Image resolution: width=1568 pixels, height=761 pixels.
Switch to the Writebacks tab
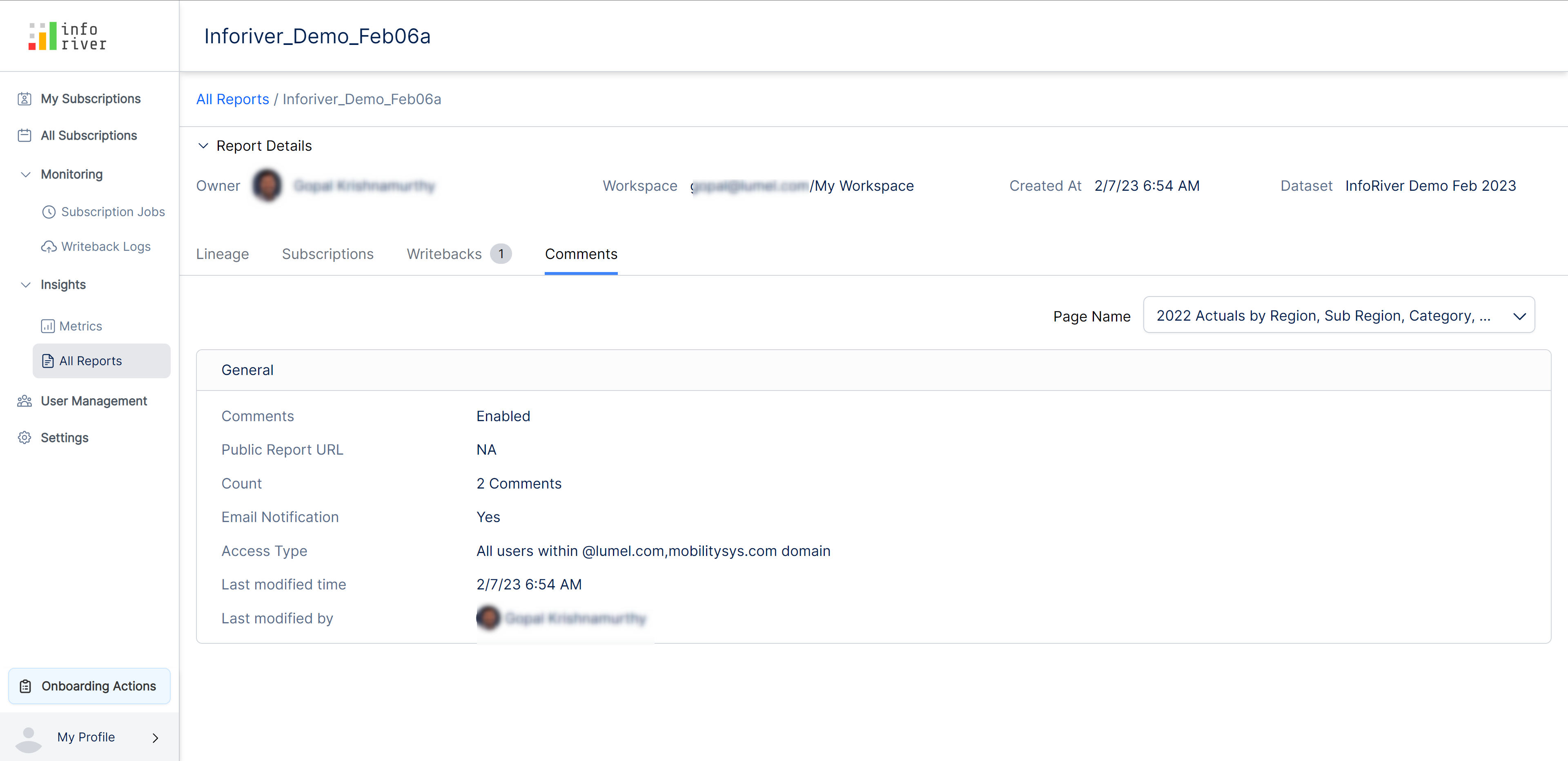(444, 254)
